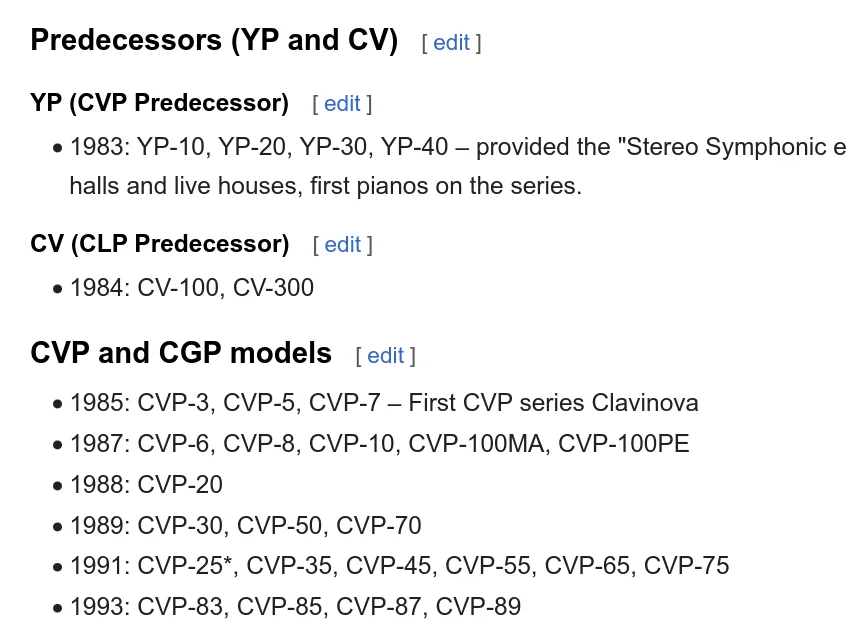This screenshot has height=626, width=847.
Task: Click the CVP-25* model text
Action: (x=185, y=566)
